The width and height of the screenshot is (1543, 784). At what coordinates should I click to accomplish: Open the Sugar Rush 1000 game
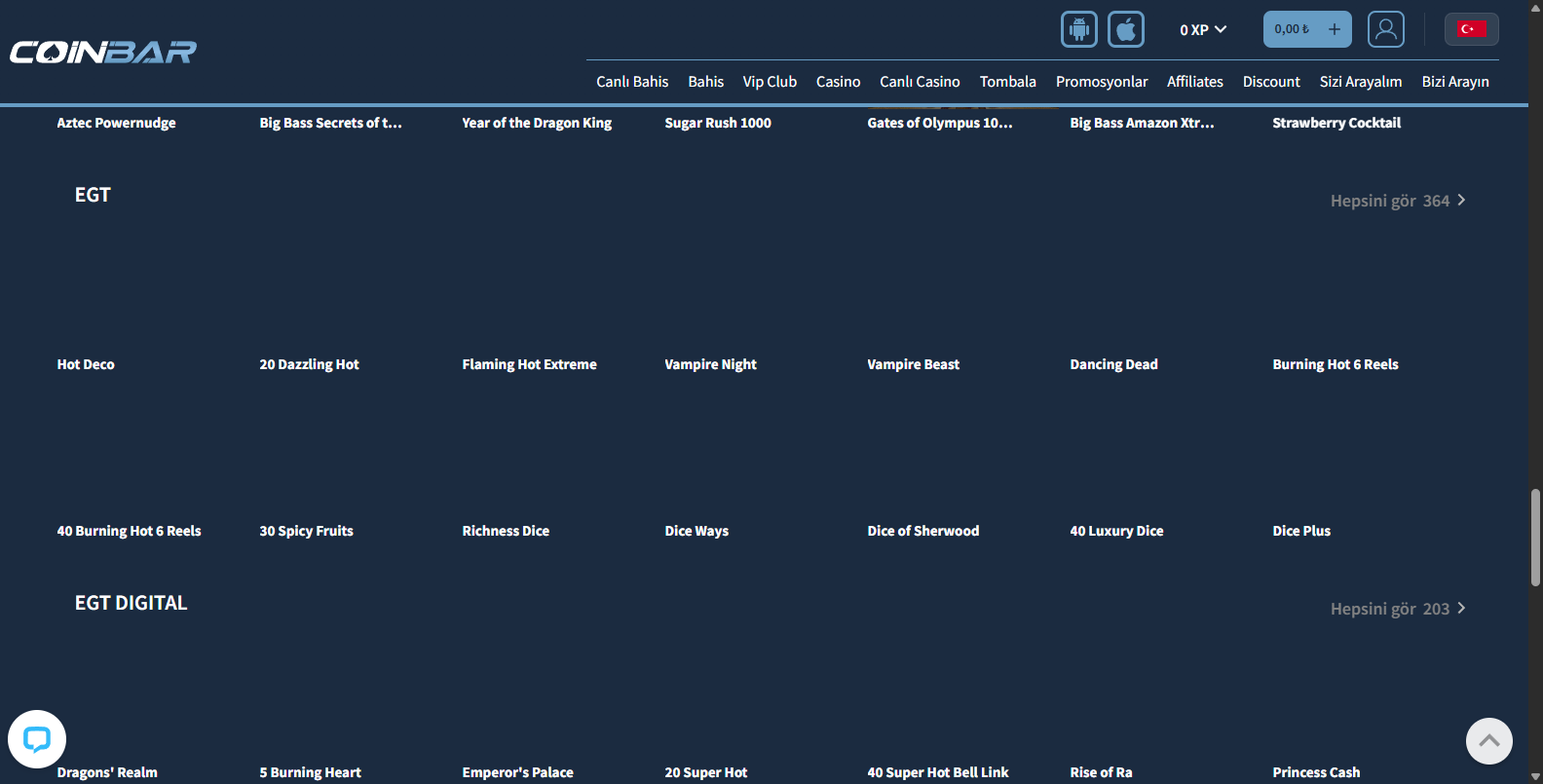pos(718,123)
